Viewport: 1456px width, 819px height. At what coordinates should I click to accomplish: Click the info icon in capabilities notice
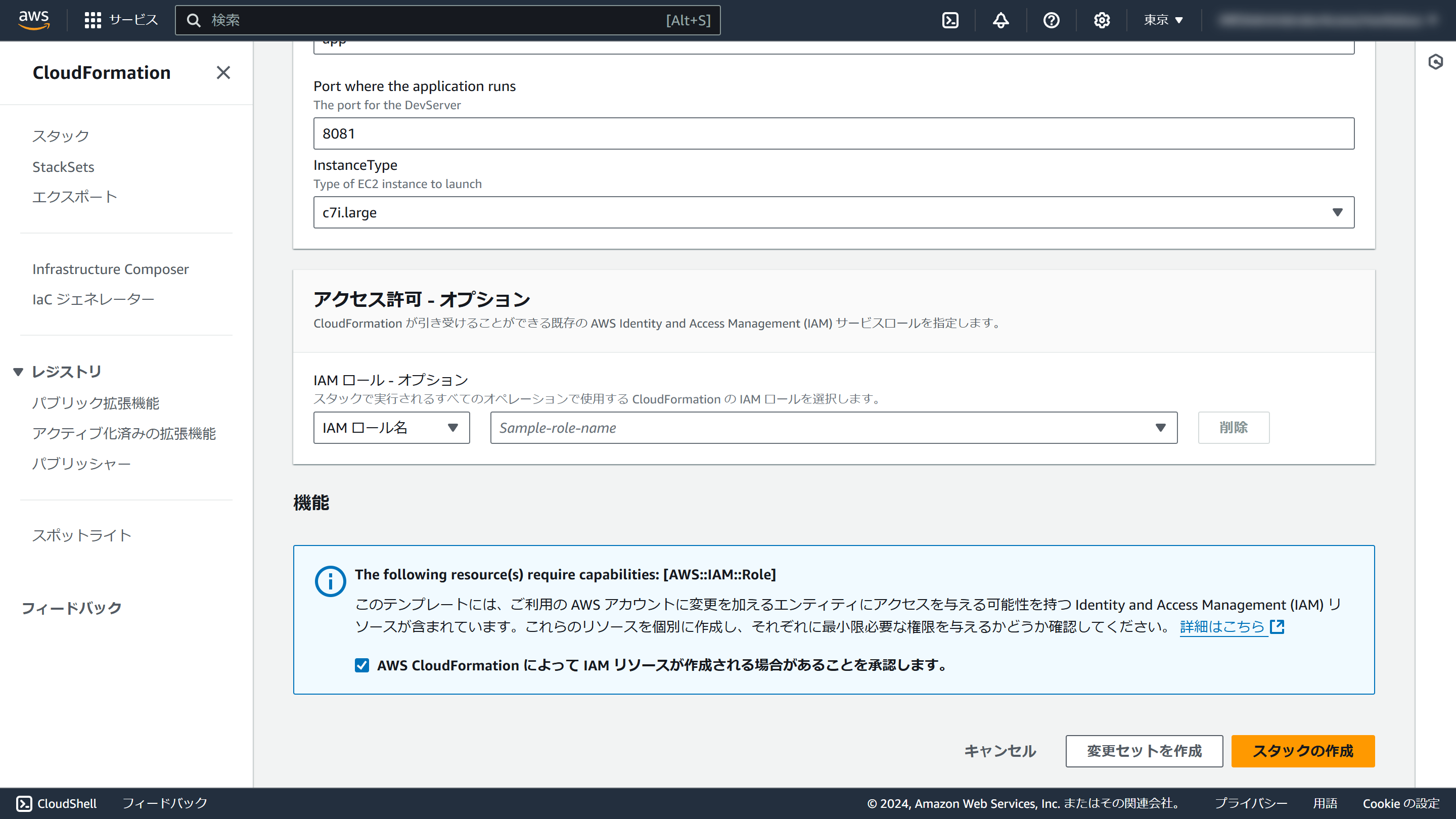[x=330, y=581]
